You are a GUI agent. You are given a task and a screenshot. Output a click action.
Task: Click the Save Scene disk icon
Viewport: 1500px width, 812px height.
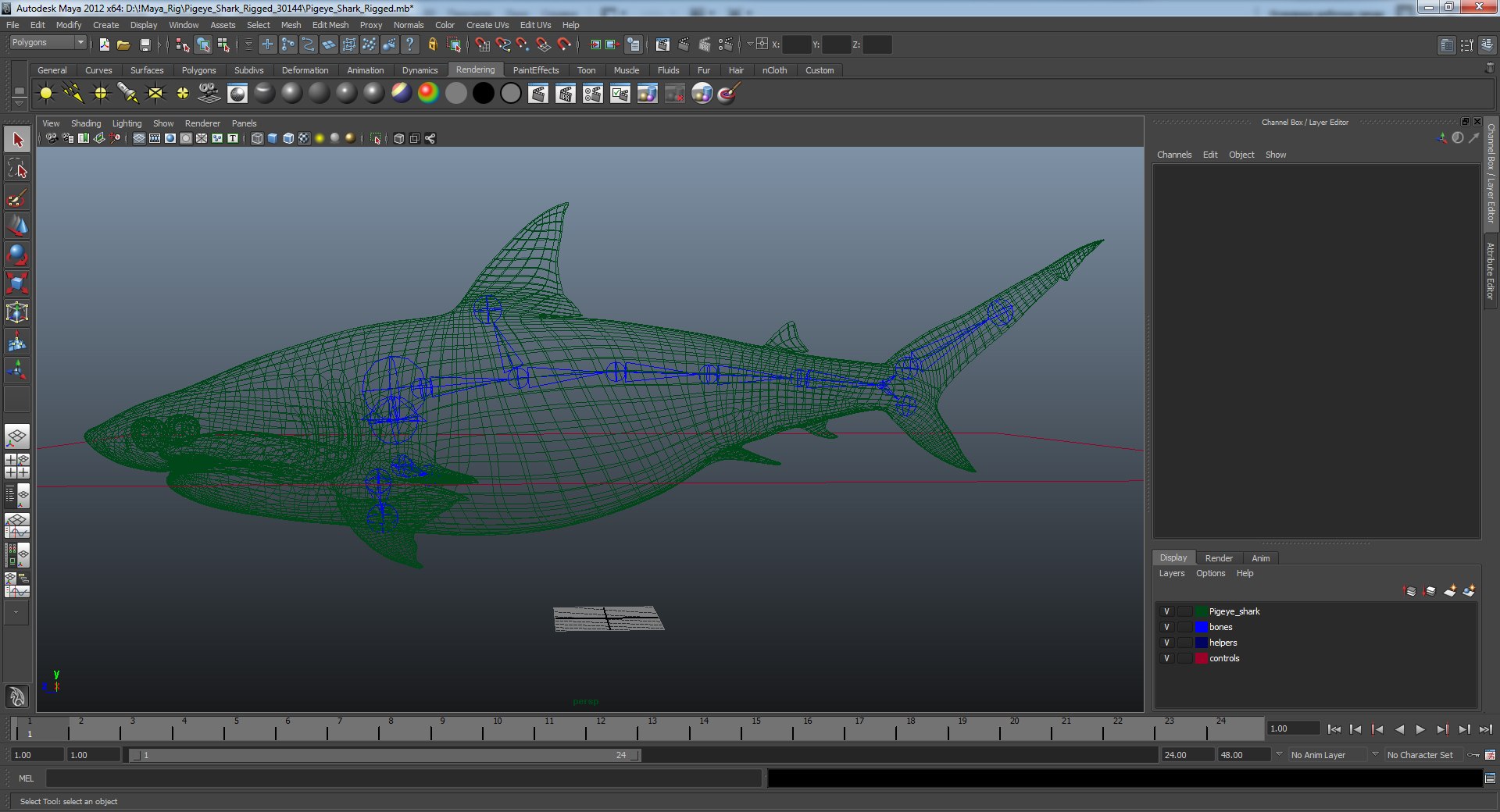pyautogui.click(x=145, y=45)
